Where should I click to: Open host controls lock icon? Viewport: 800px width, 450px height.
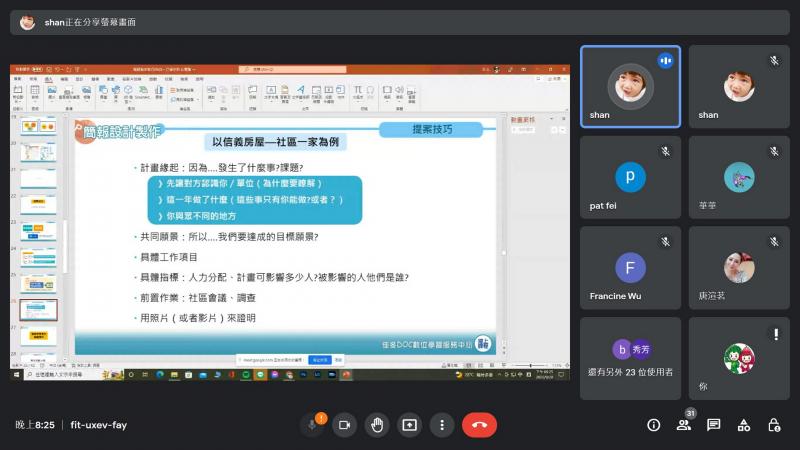click(773, 425)
